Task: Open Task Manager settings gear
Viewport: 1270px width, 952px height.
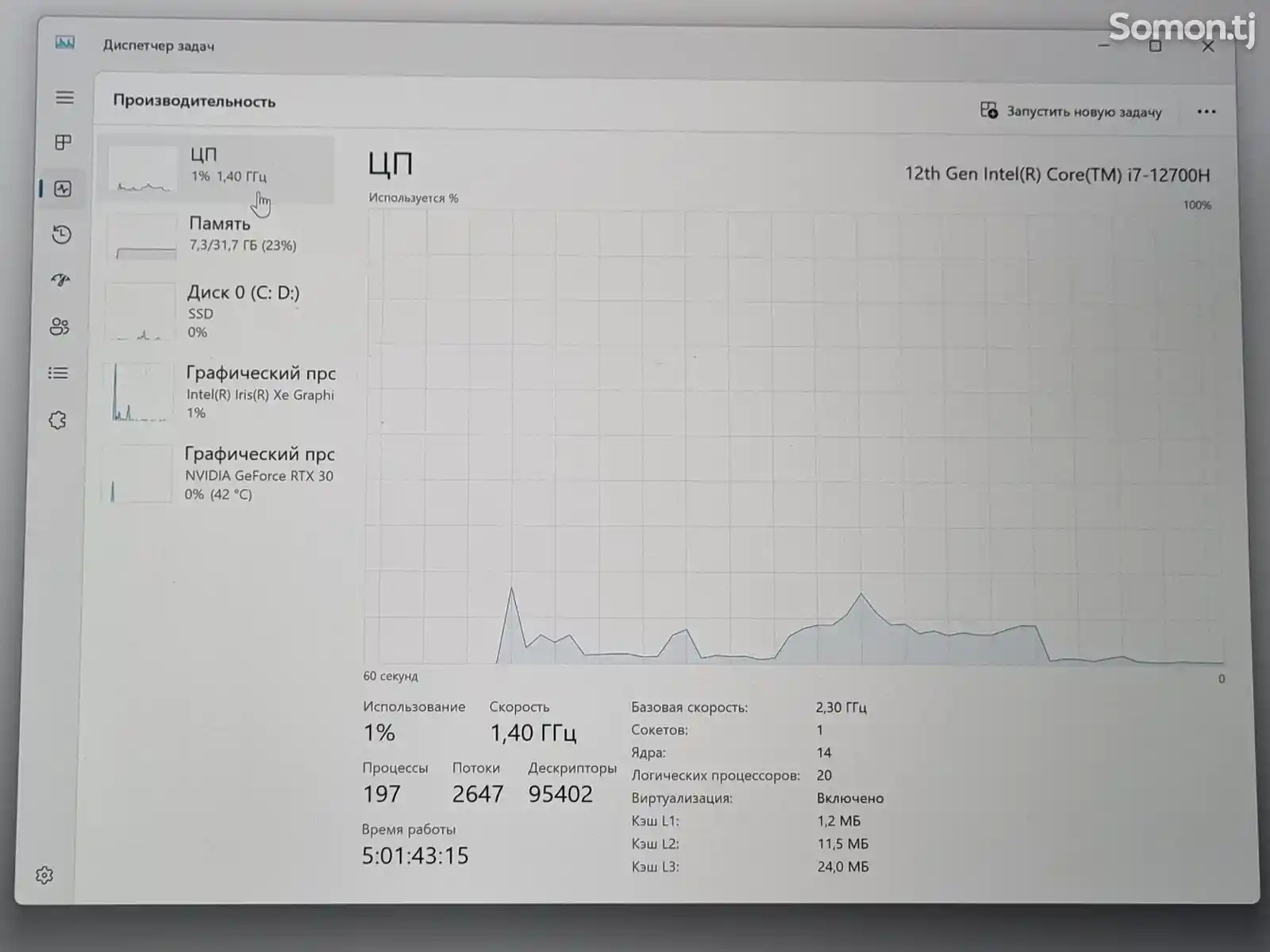Action: coord(44,875)
